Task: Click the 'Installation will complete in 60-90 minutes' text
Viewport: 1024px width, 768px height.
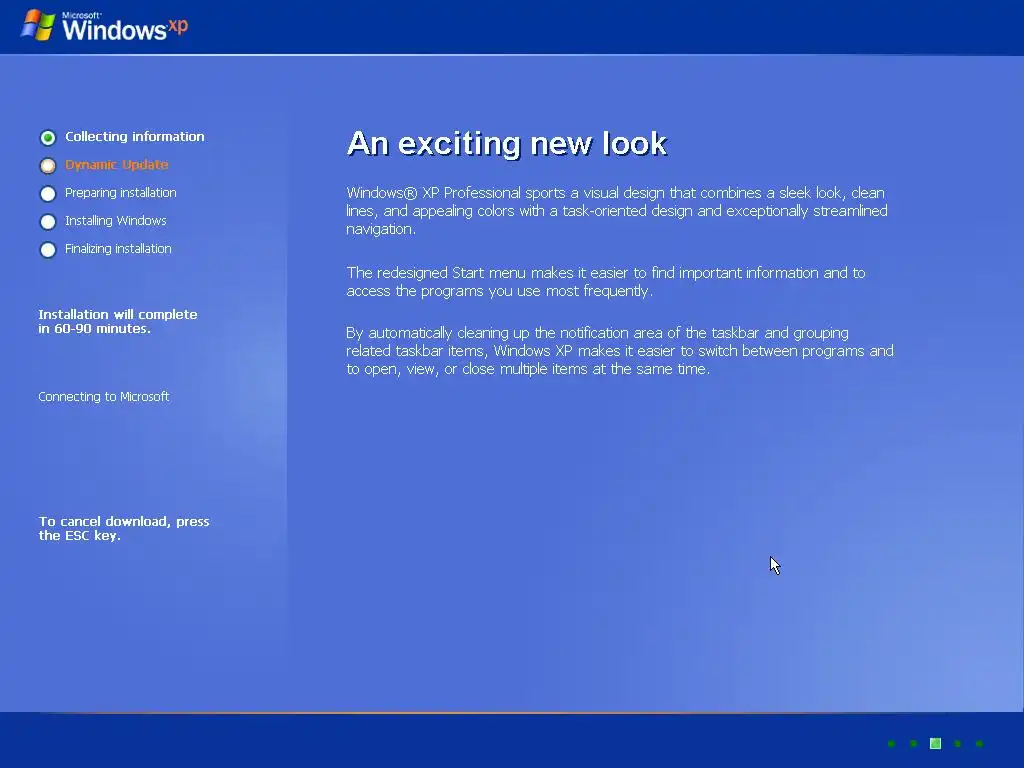Action: 118,321
